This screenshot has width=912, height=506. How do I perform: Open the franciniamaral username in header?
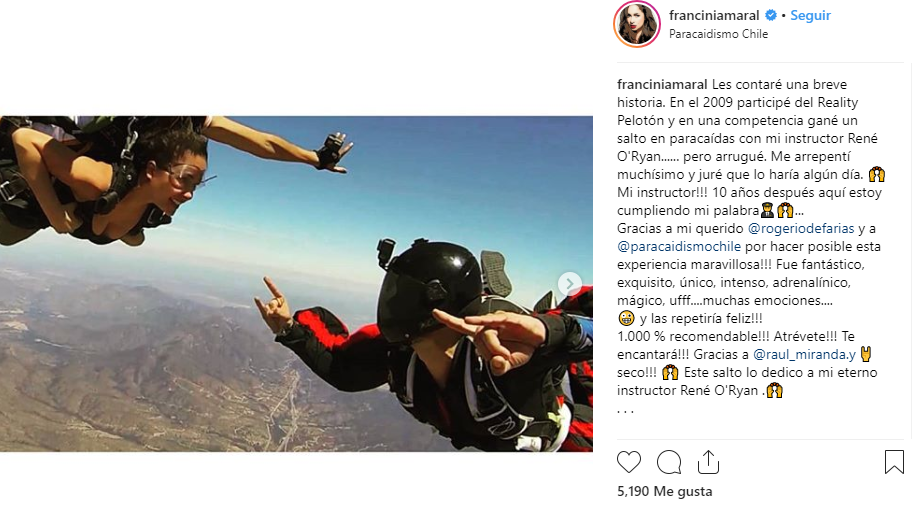pos(714,15)
